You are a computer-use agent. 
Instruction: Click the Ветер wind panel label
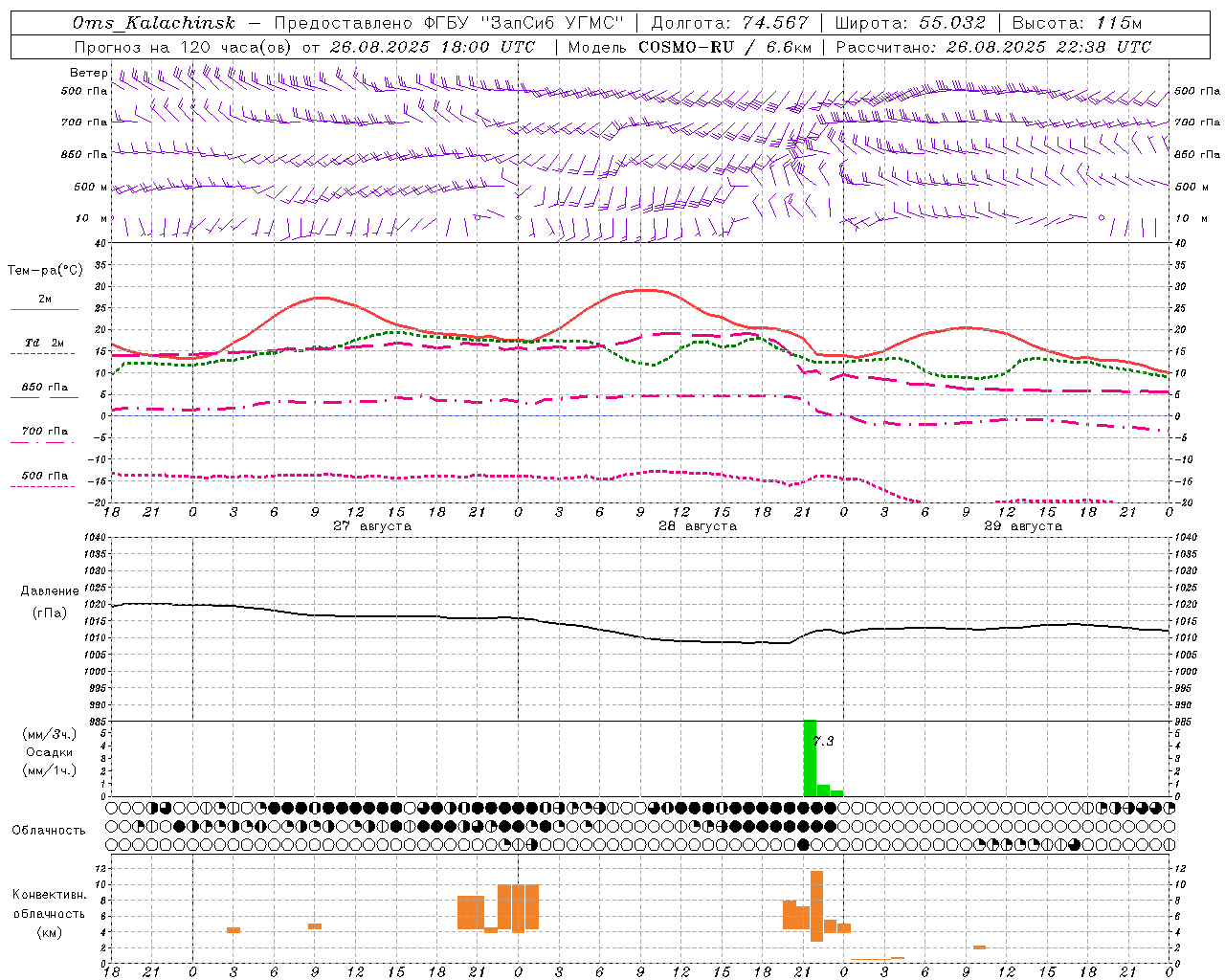click(x=88, y=73)
